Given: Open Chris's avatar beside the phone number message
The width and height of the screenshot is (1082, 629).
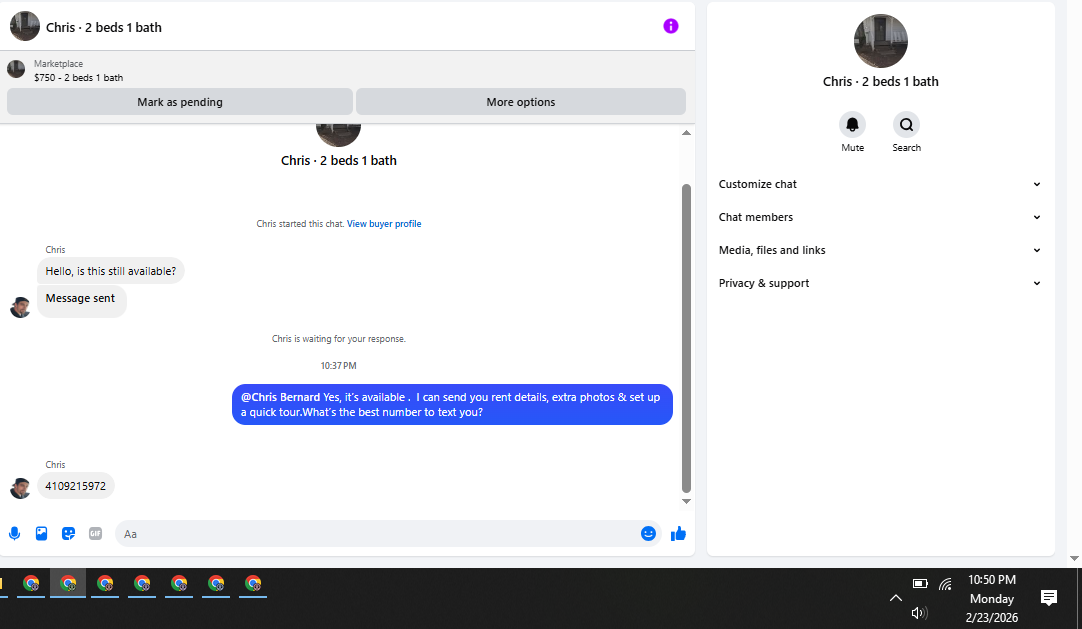Looking at the screenshot, I should [x=20, y=488].
